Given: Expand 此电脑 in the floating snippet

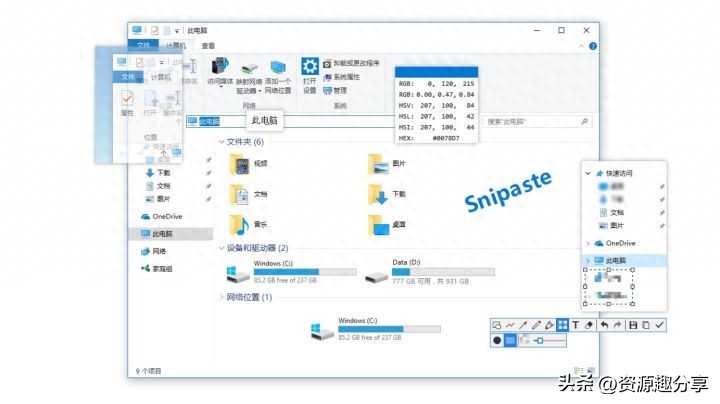Looking at the screenshot, I should point(588,260).
